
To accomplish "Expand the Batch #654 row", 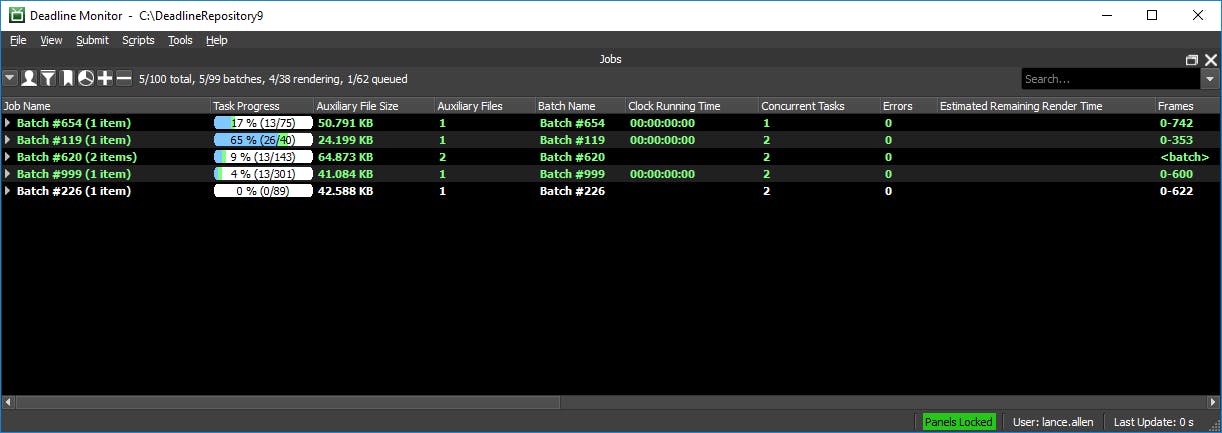I will pyautogui.click(x=8, y=123).
